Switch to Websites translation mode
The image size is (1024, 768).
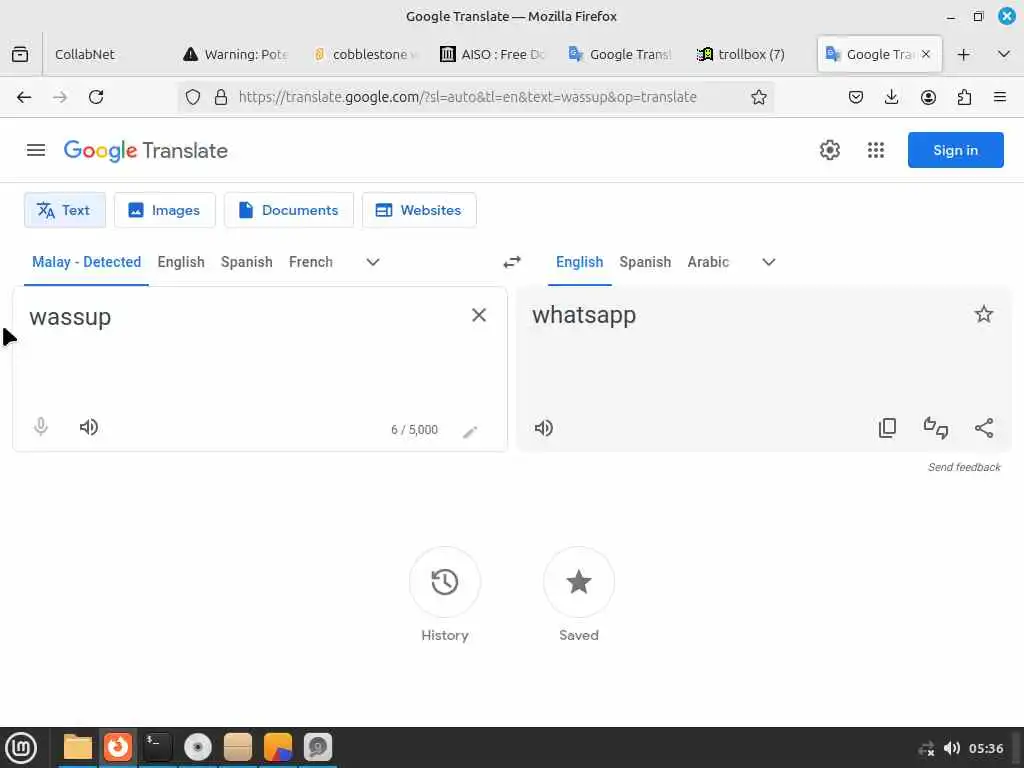419,210
